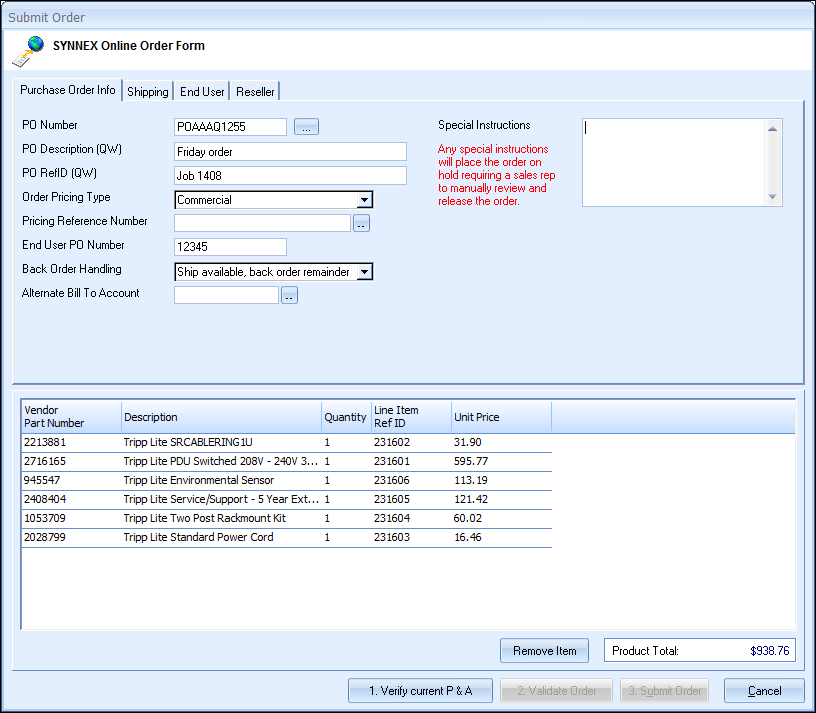Click the Cancel button
The height and width of the screenshot is (713, 816).
click(764, 691)
